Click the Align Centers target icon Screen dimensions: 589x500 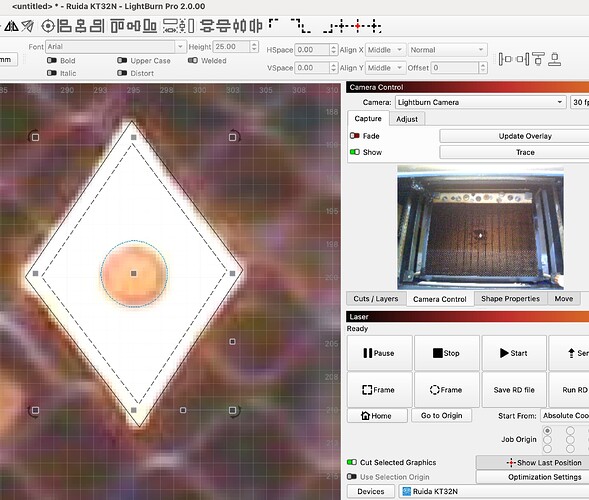coord(48,26)
